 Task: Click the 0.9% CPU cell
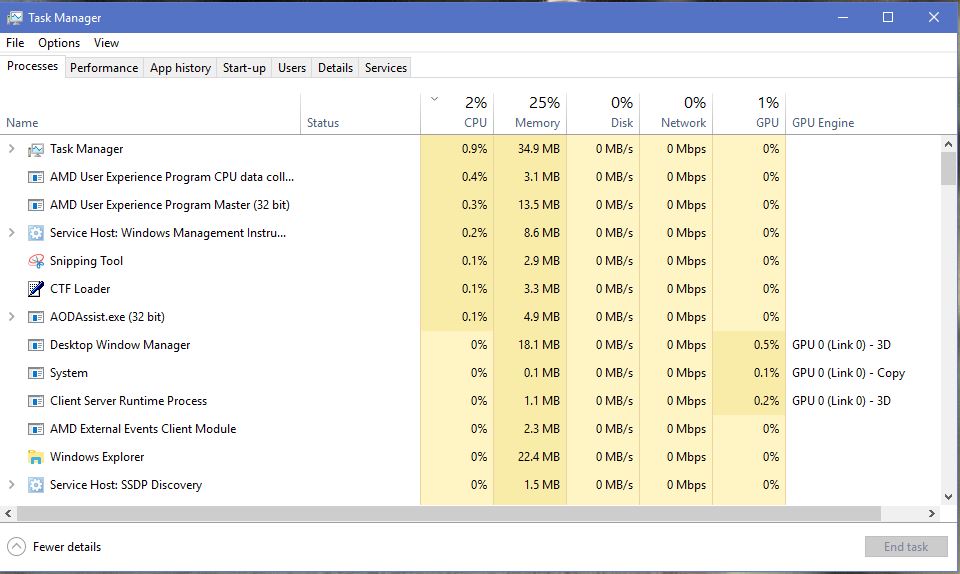click(x=457, y=149)
